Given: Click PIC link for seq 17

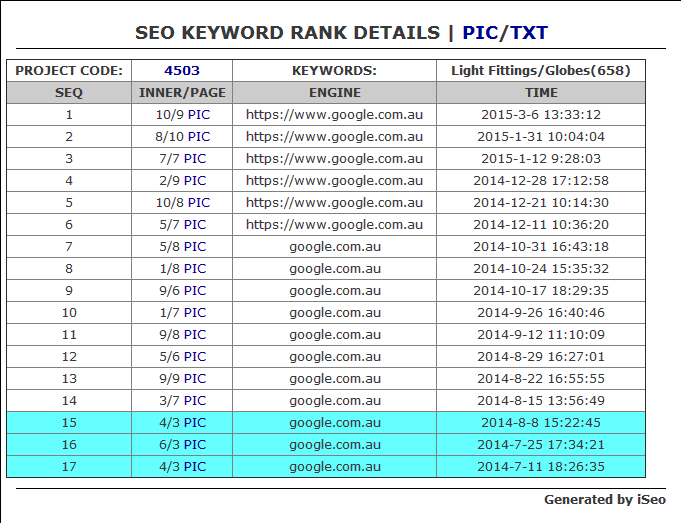Looking at the screenshot, I should tap(195, 467).
